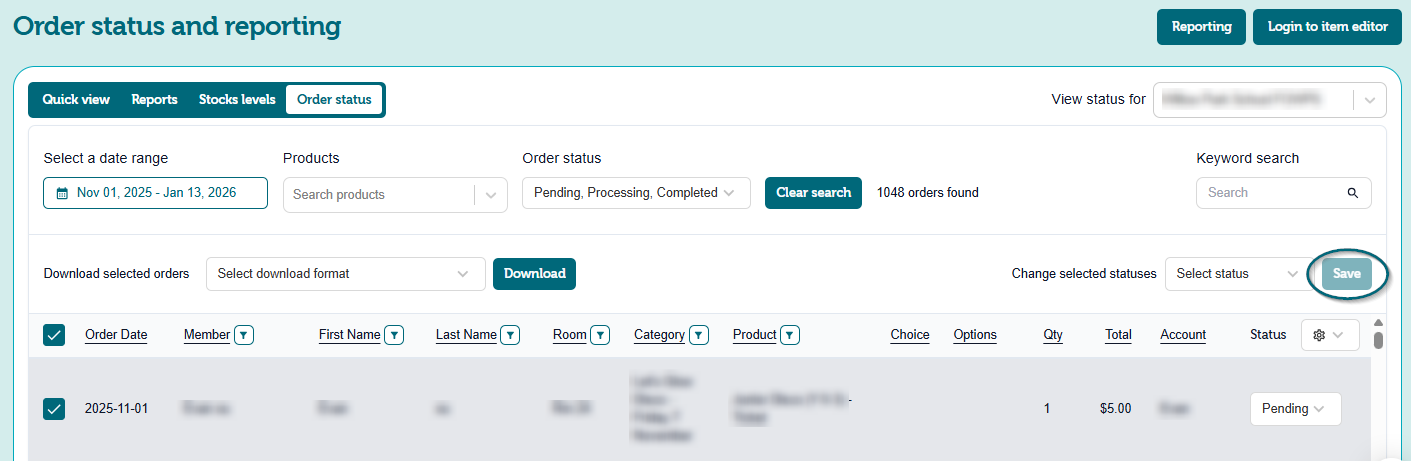Open the gear column settings menu

1329,335
